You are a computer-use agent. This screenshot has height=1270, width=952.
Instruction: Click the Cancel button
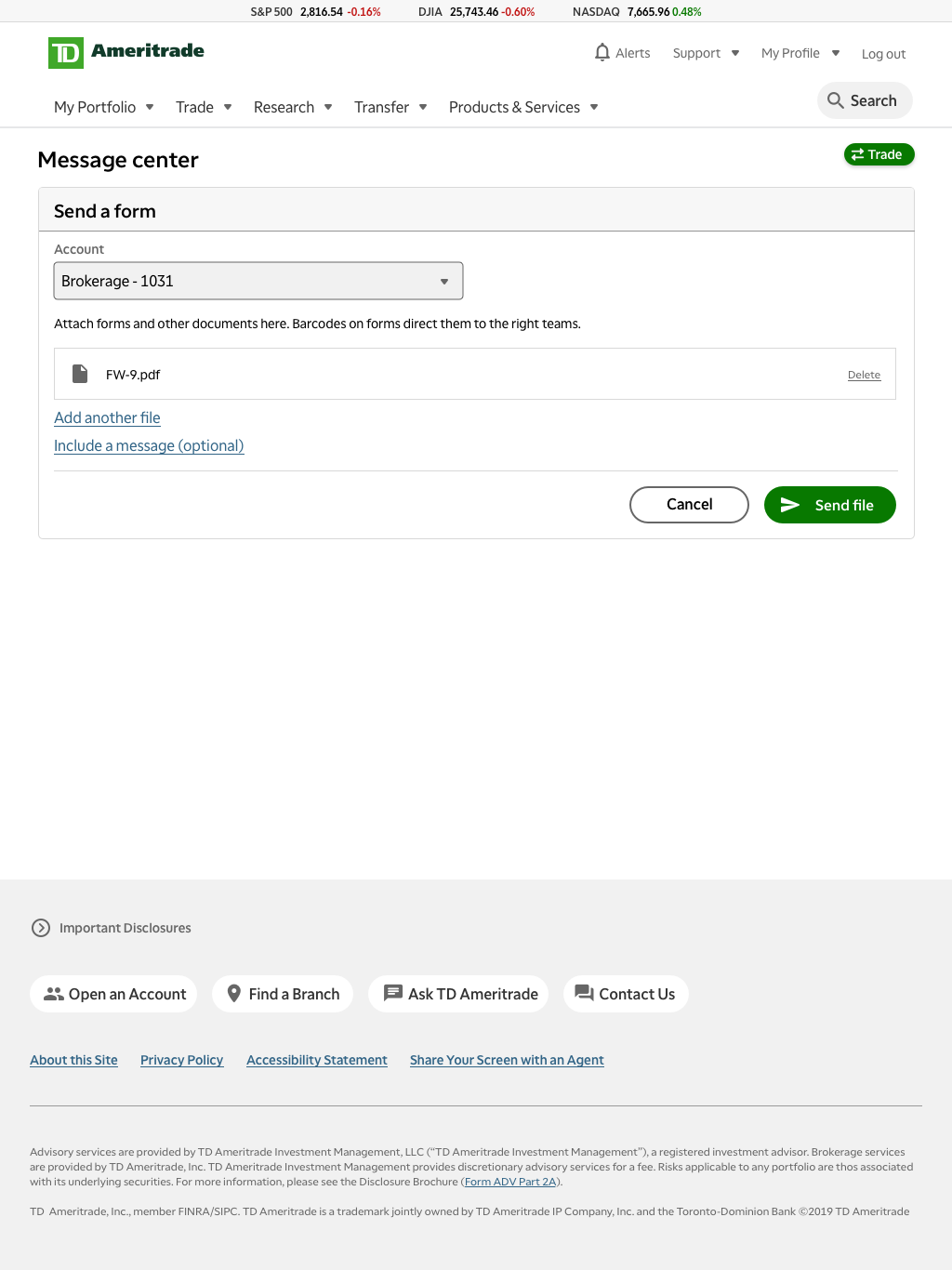click(x=689, y=505)
